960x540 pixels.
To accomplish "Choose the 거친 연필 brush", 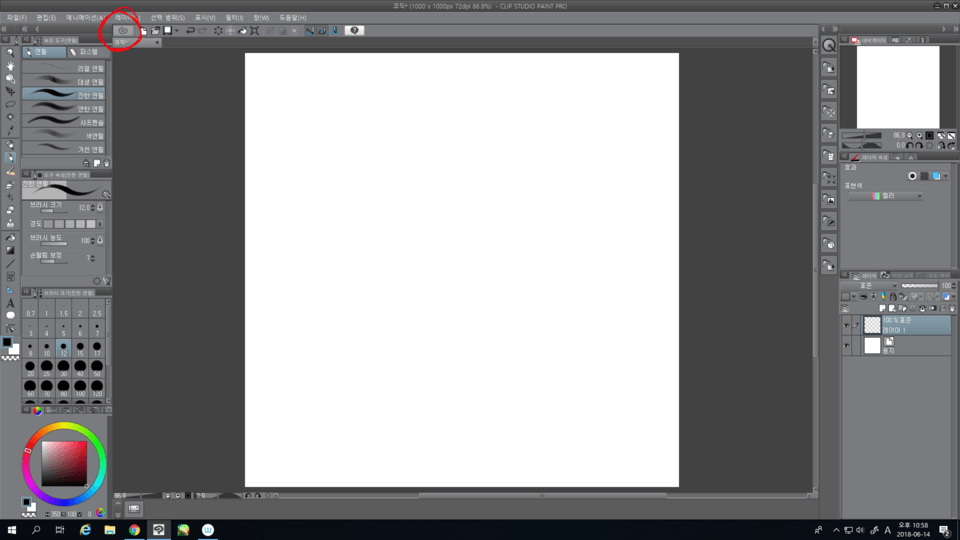I will [64, 149].
